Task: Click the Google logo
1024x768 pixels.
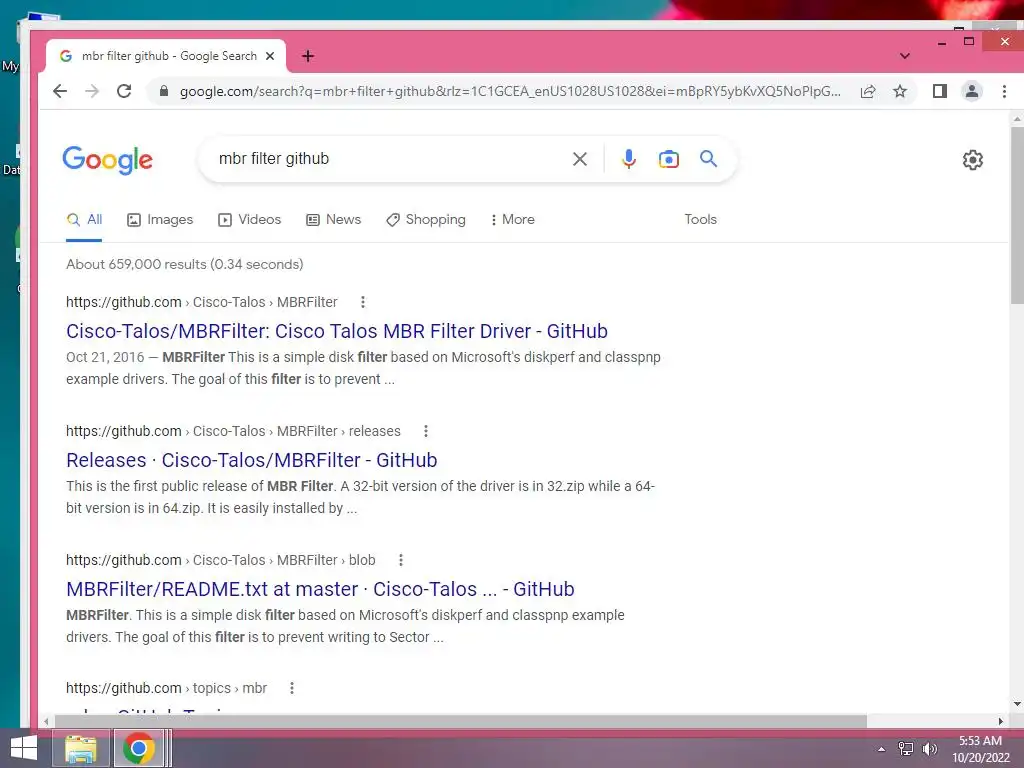Action: tap(108, 160)
